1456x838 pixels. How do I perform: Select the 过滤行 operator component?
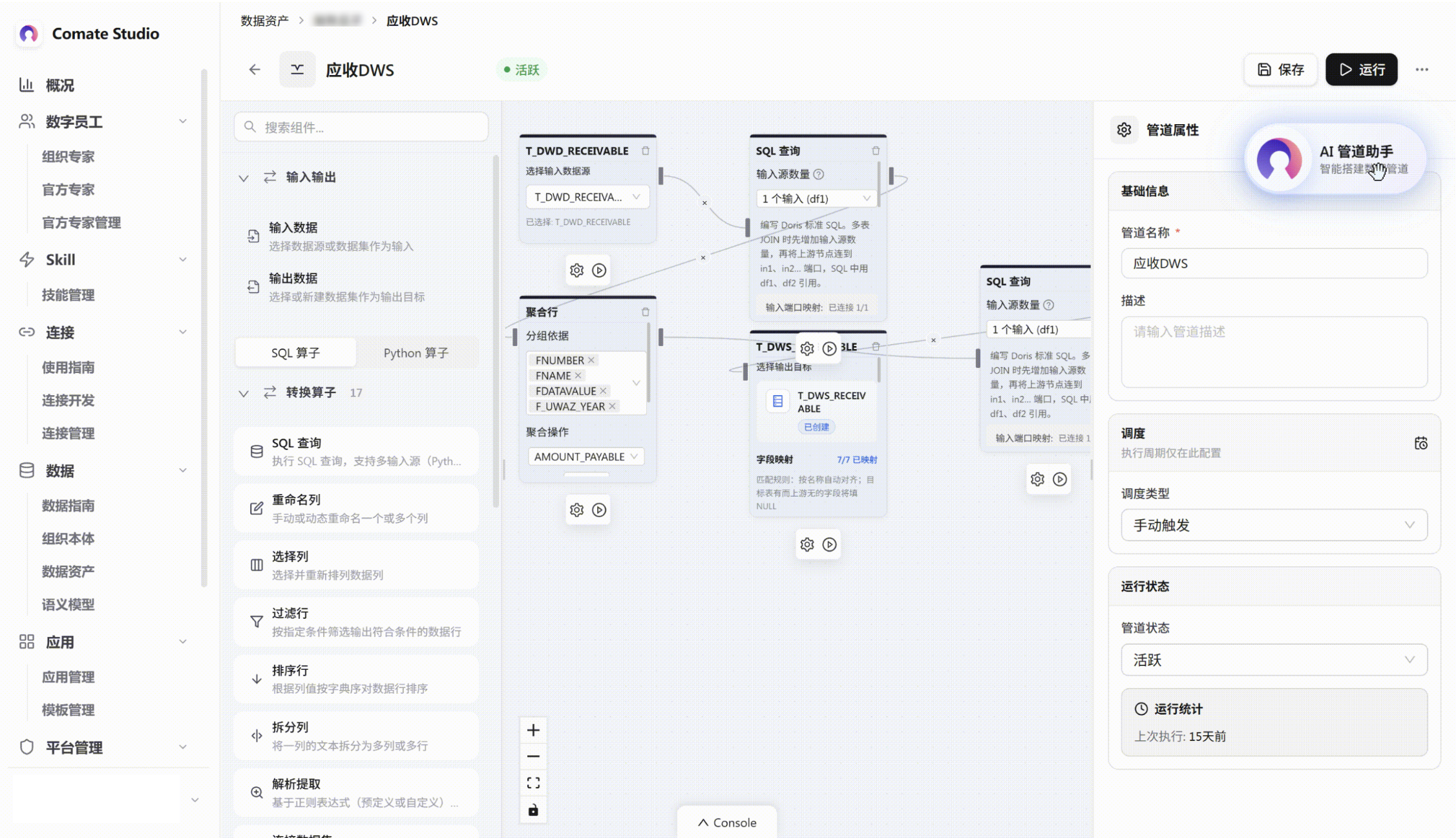click(x=356, y=621)
